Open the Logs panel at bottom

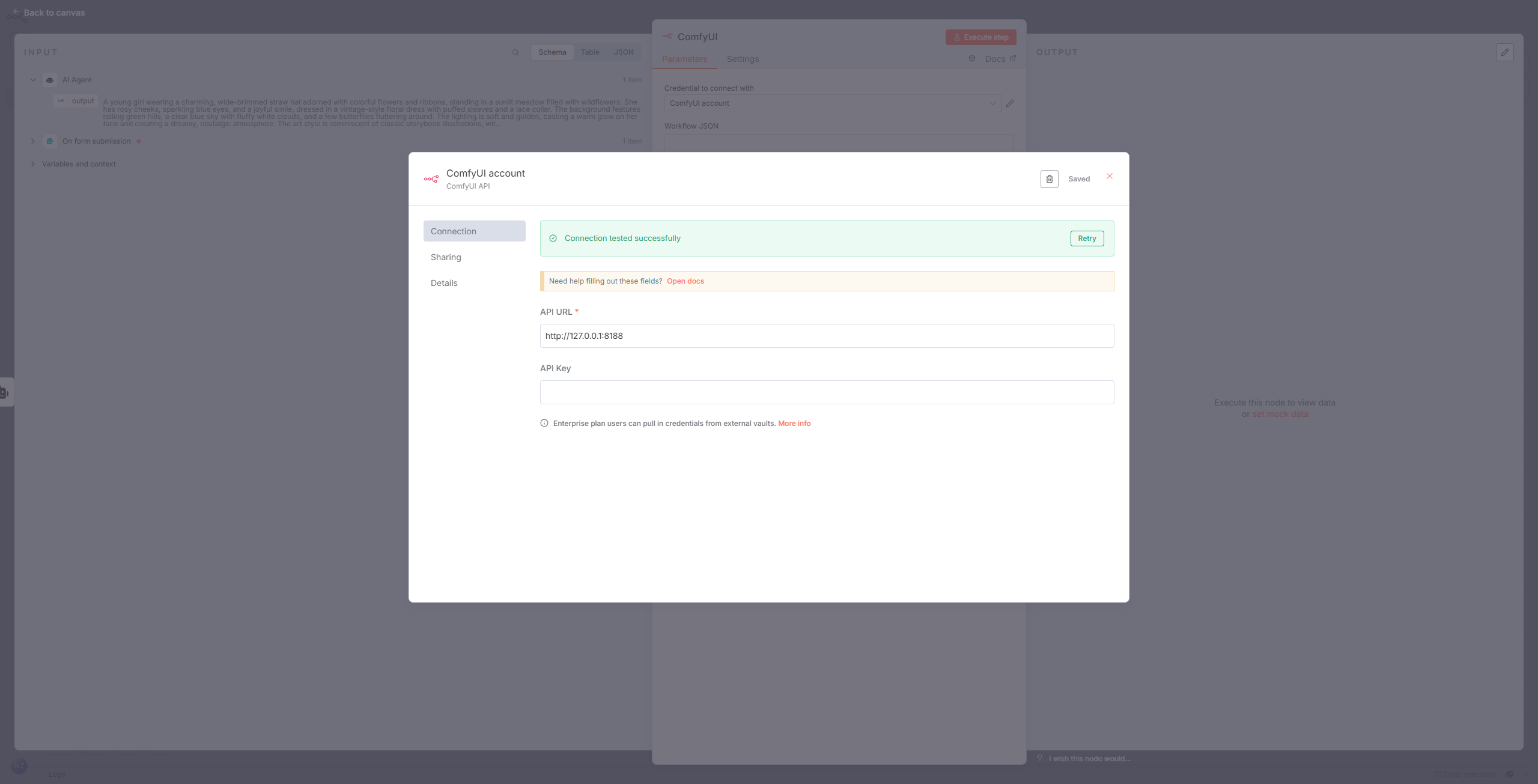(x=57, y=774)
